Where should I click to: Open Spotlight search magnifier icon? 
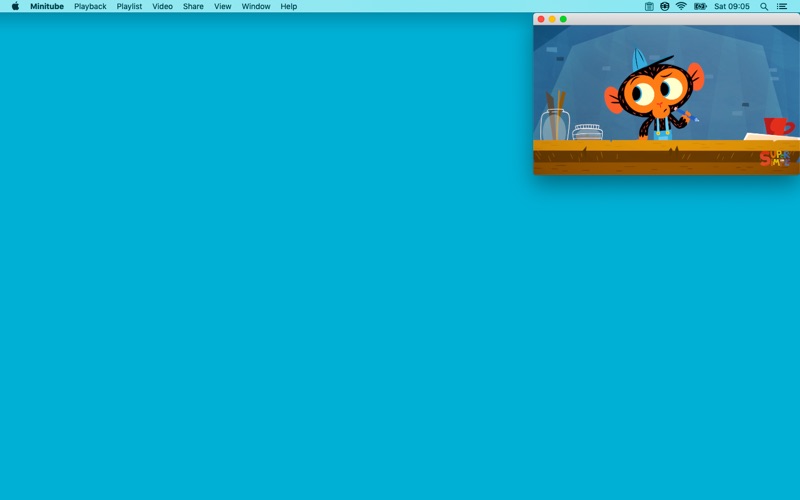click(x=764, y=6)
